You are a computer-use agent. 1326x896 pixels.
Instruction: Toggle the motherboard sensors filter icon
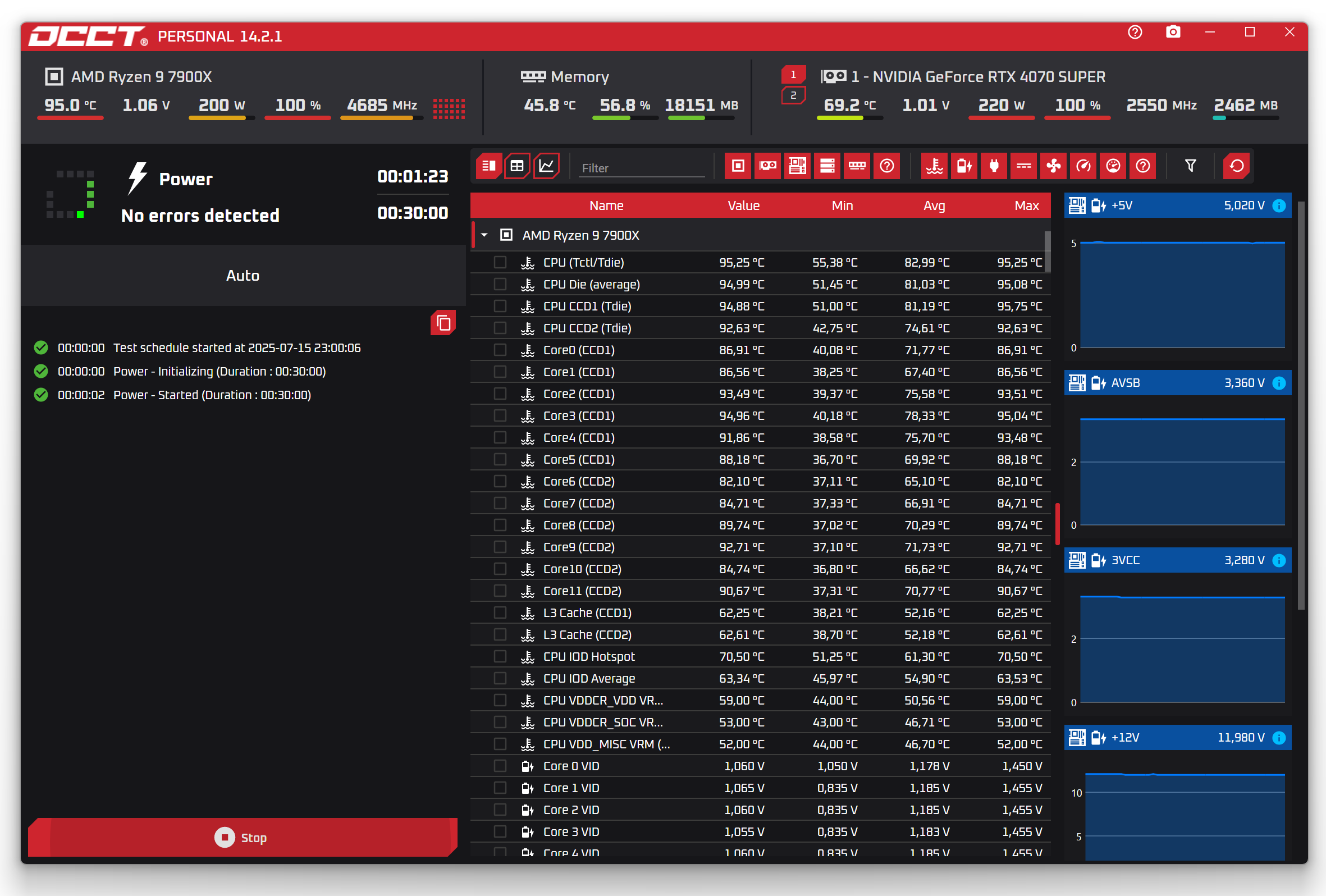[797, 166]
